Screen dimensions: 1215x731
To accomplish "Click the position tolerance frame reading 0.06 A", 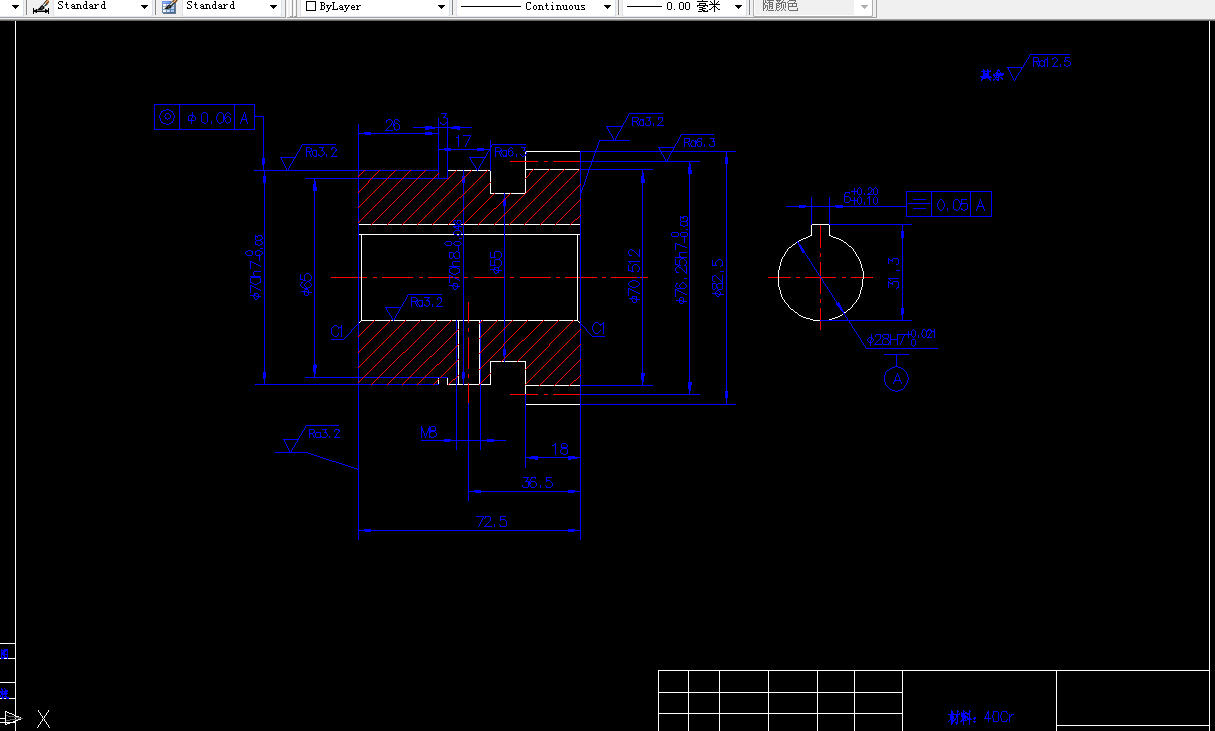I will click(203, 116).
